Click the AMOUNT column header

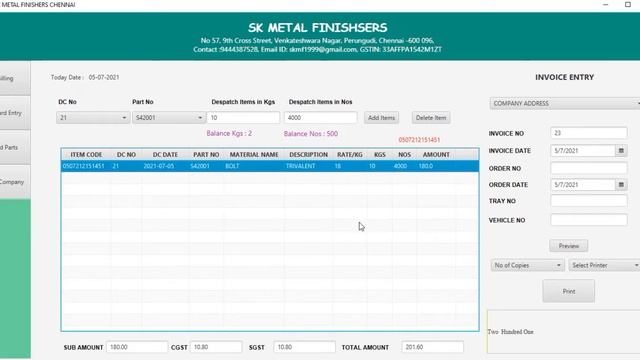coord(436,155)
